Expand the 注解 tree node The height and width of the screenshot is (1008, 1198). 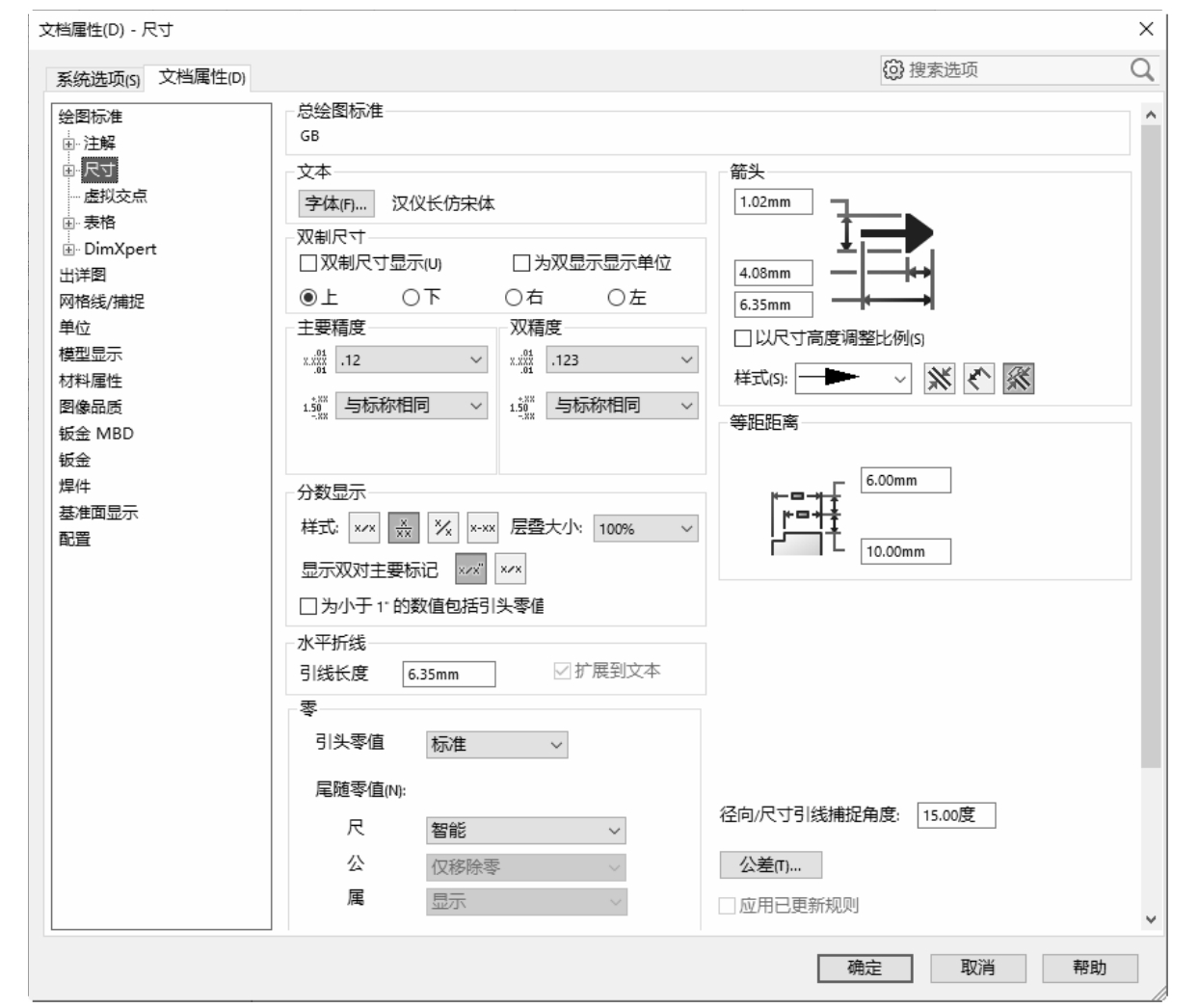point(68,144)
